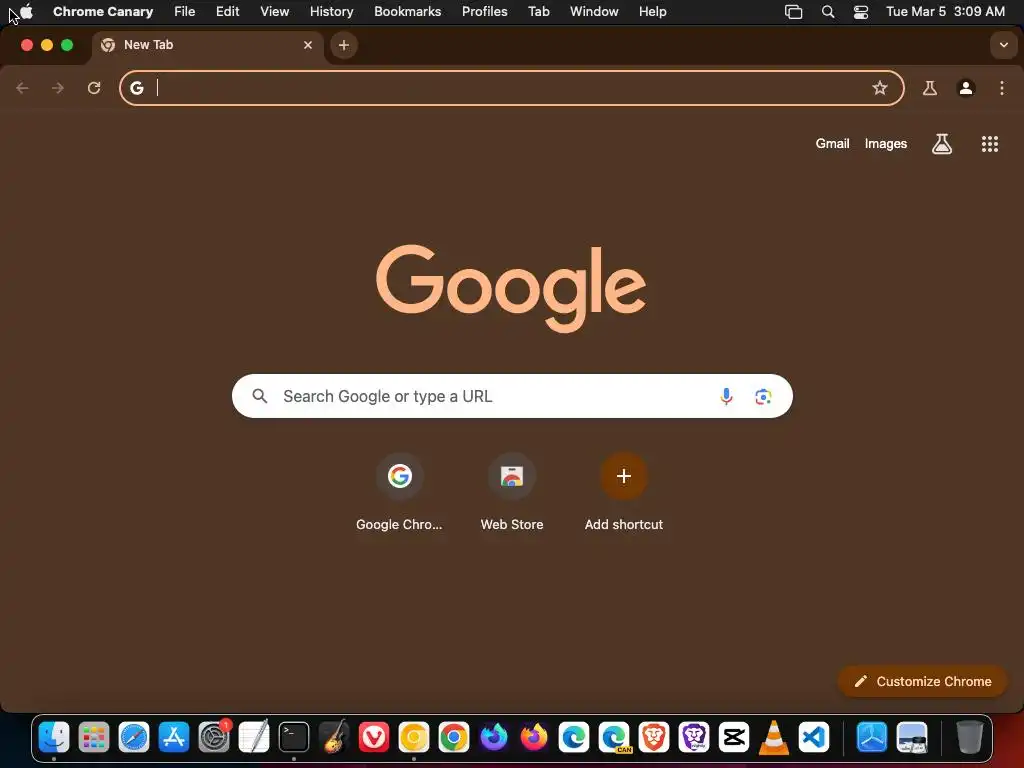Search by image with Google Lens icon
This screenshot has width=1024, height=768.
(763, 396)
